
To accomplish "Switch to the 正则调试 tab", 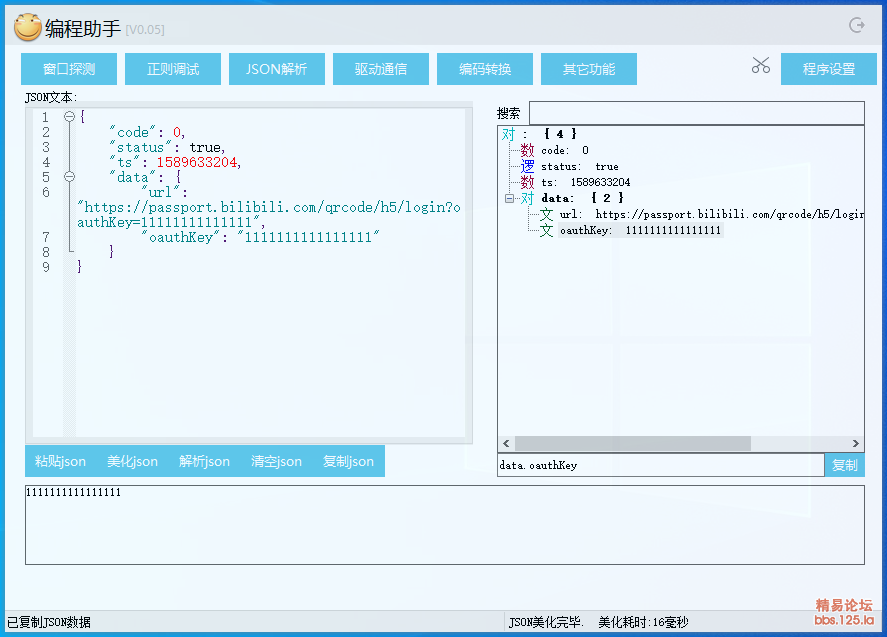I will pyautogui.click(x=173, y=69).
